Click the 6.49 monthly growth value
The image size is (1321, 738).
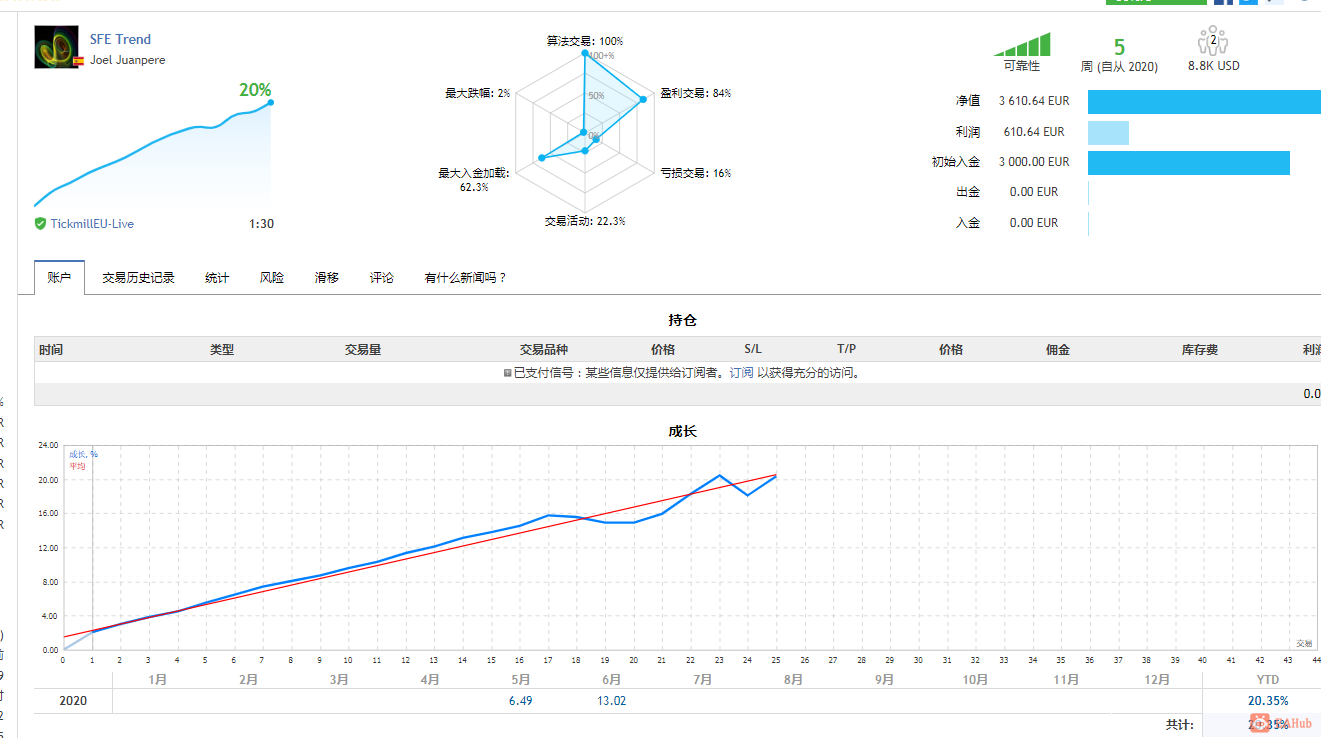pyautogui.click(x=520, y=701)
